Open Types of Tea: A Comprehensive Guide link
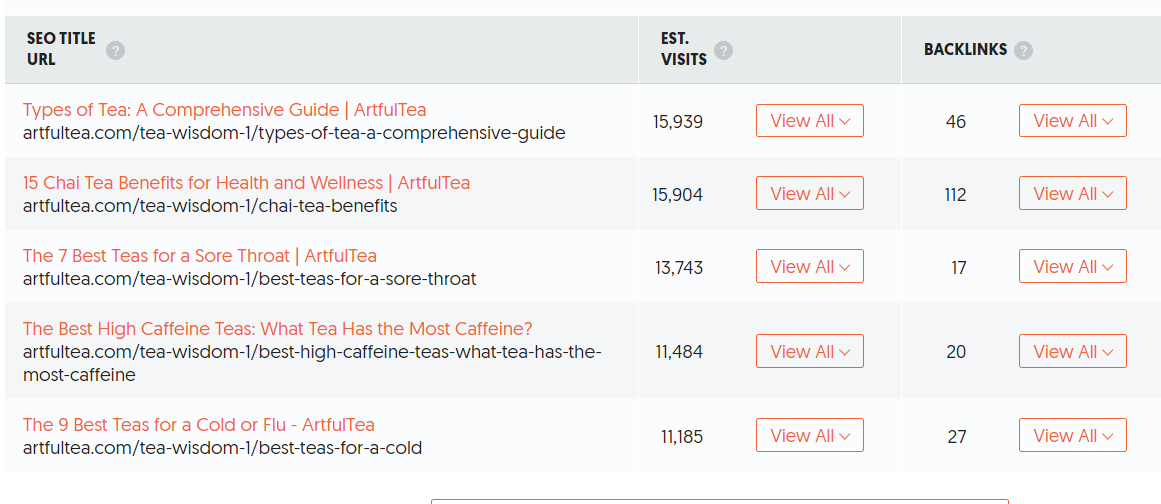The image size is (1161, 504). coord(224,110)
